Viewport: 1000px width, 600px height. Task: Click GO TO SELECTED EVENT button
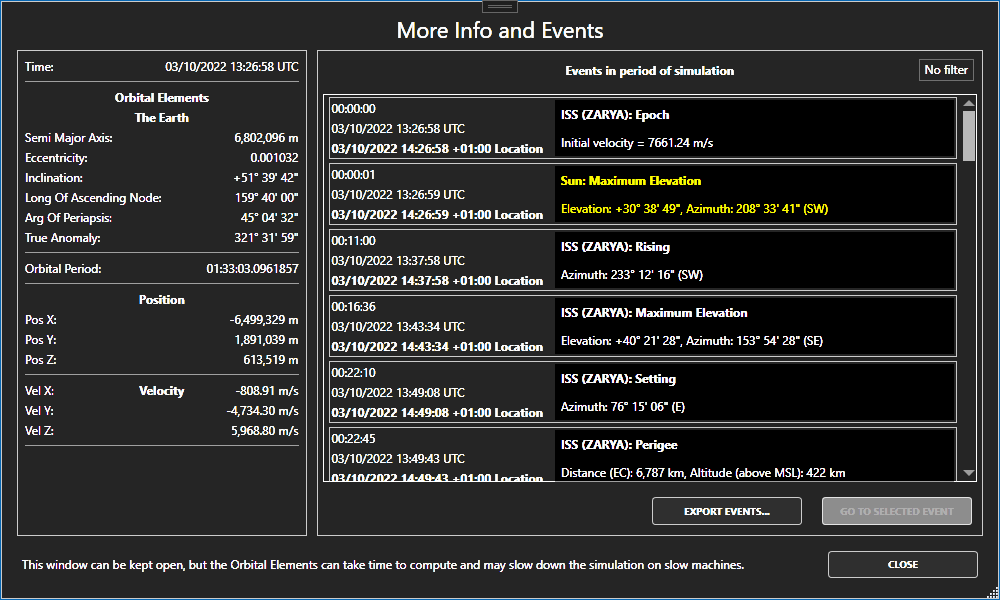[x=896, y=510]
